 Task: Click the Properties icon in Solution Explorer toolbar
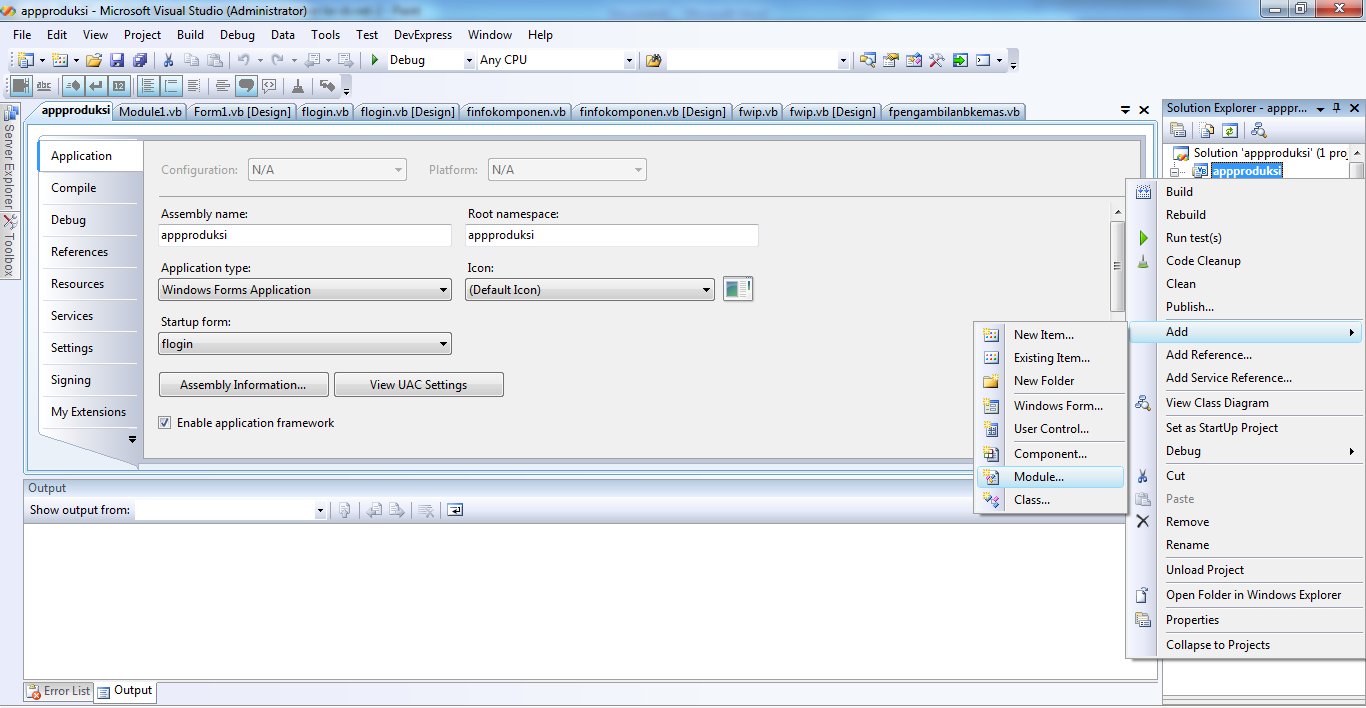(1178, 130)
